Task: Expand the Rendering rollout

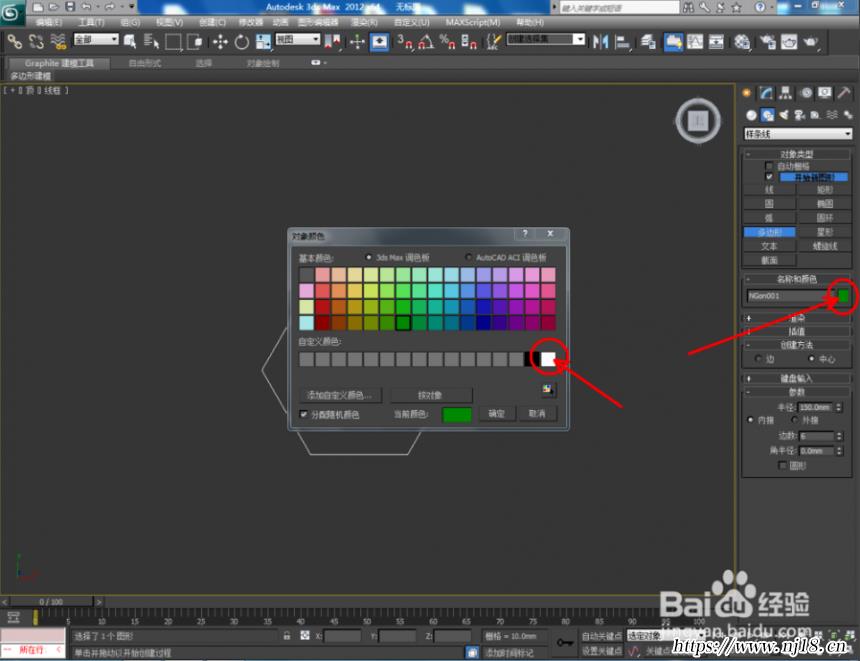Action: coord(797,318)
